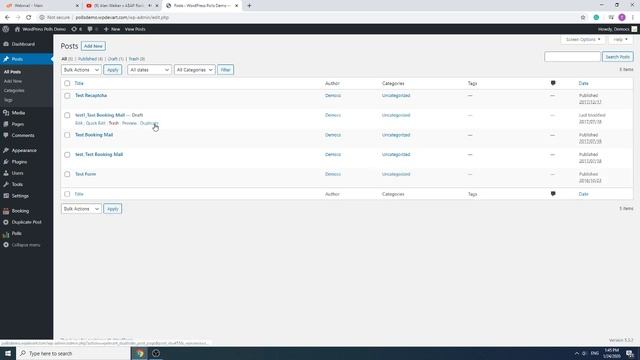Click the Collapse menu arrow icon
The image size is (640, 360).
pyautogui.click(x=6, y=245)
